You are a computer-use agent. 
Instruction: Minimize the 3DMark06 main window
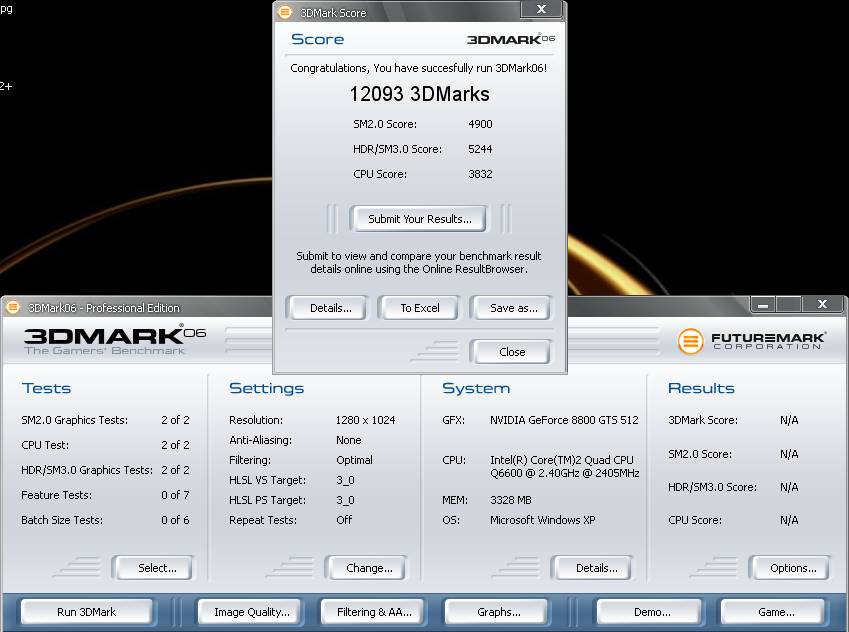tap(763, 304)
